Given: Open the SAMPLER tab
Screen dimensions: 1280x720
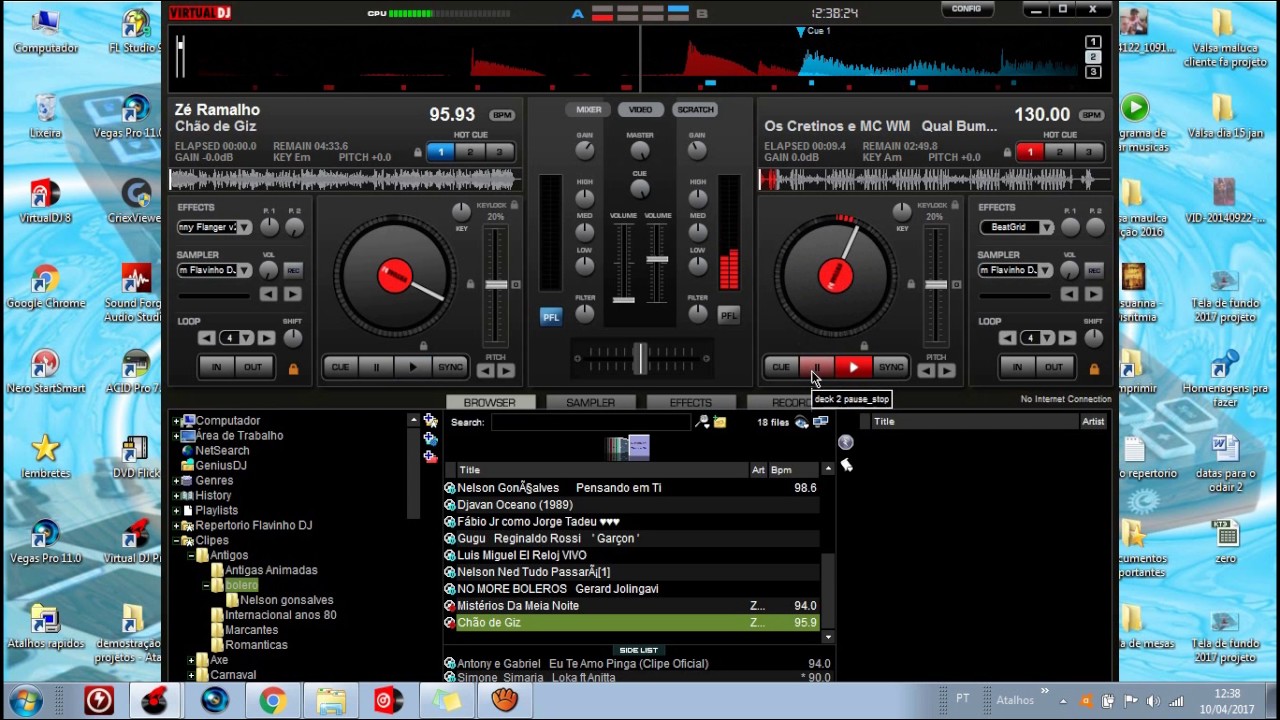Looking at the screenshot, I should 591,403.
